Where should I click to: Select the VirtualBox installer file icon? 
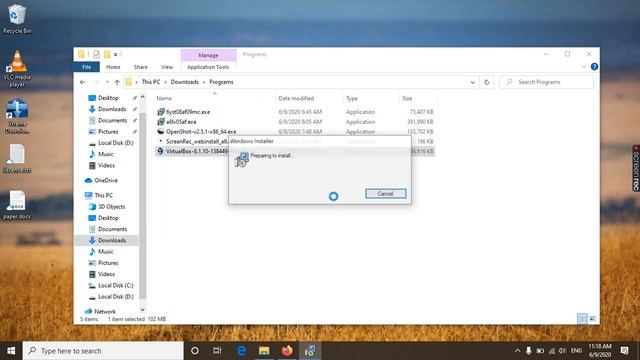[x=161, y=151]
